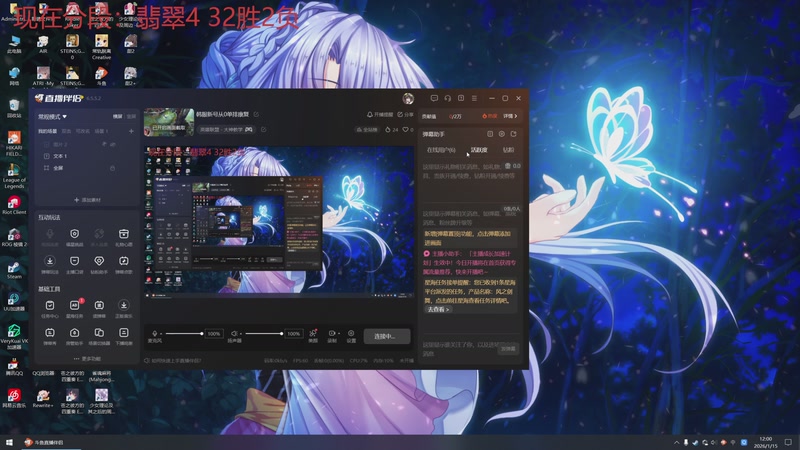Open the Windows Start button

tap(9, 442)
